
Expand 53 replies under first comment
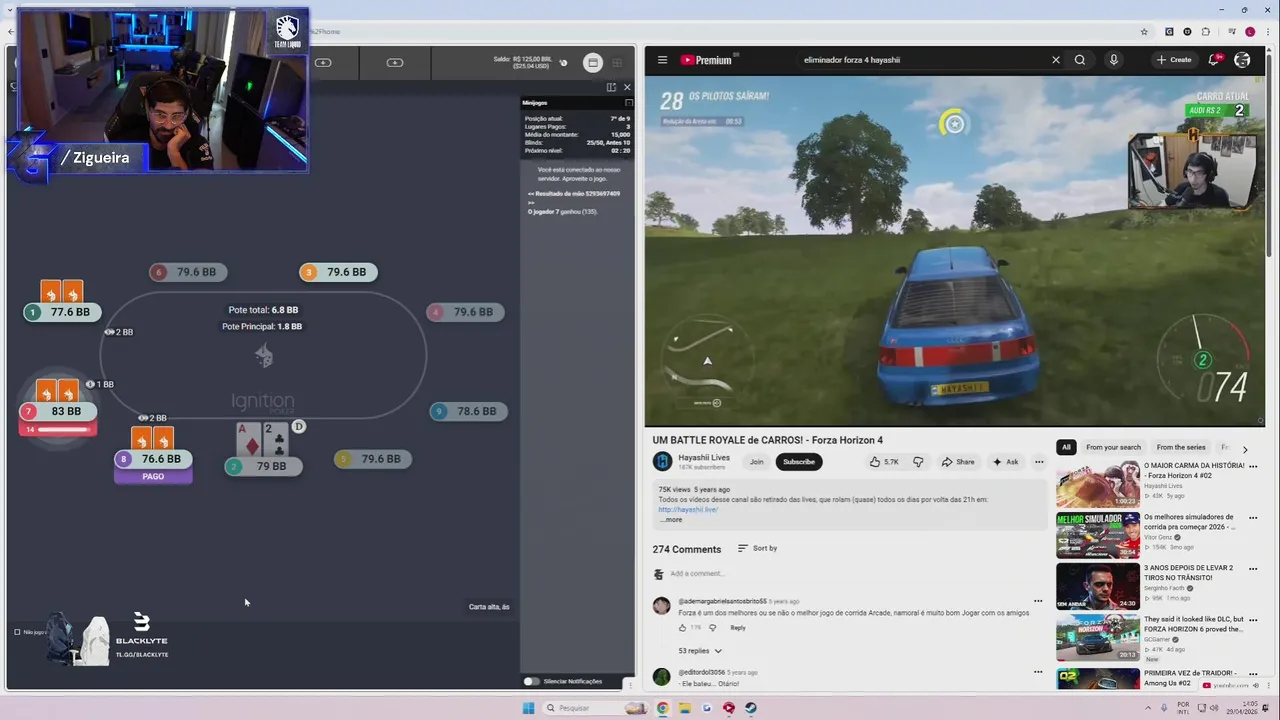(x=699, y=651)
